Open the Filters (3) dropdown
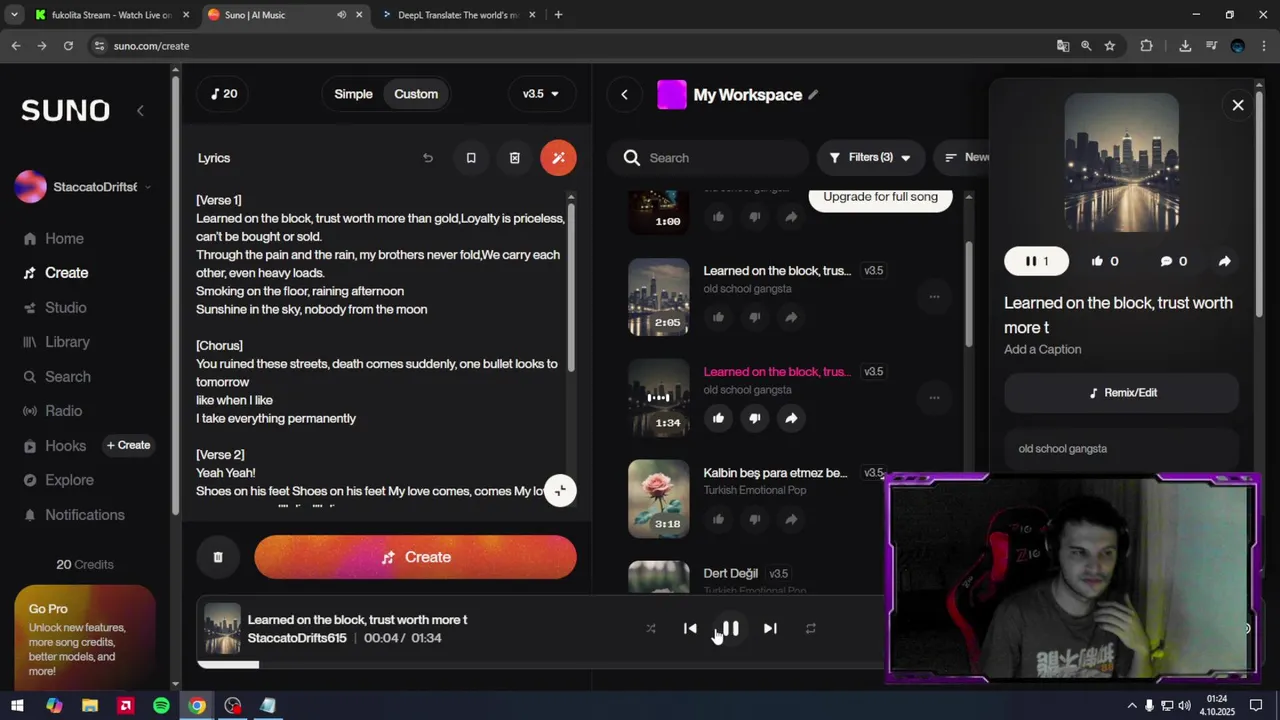 click(870, 158)
